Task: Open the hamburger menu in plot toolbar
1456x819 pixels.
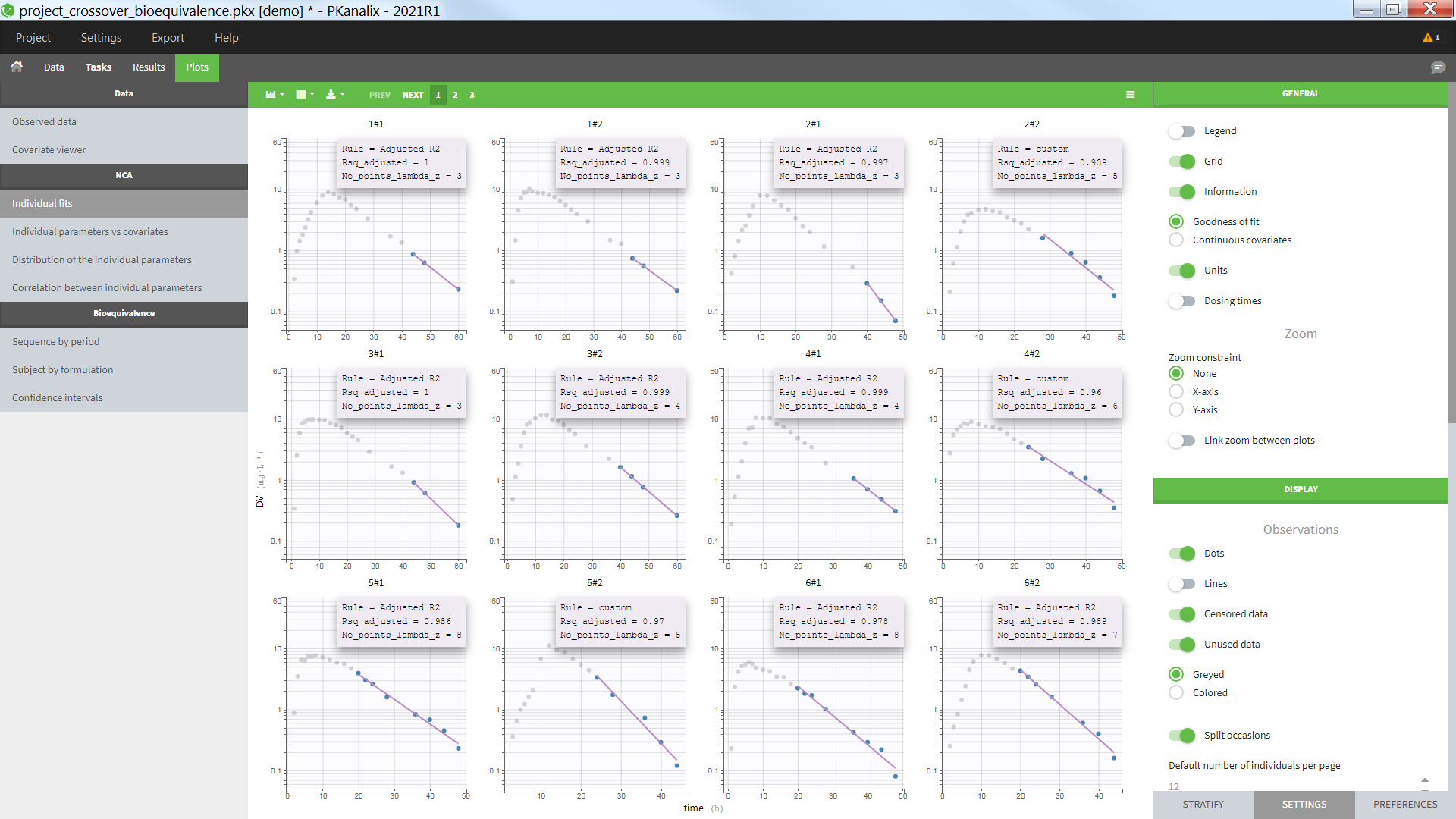Action: tap(1130, 95)
